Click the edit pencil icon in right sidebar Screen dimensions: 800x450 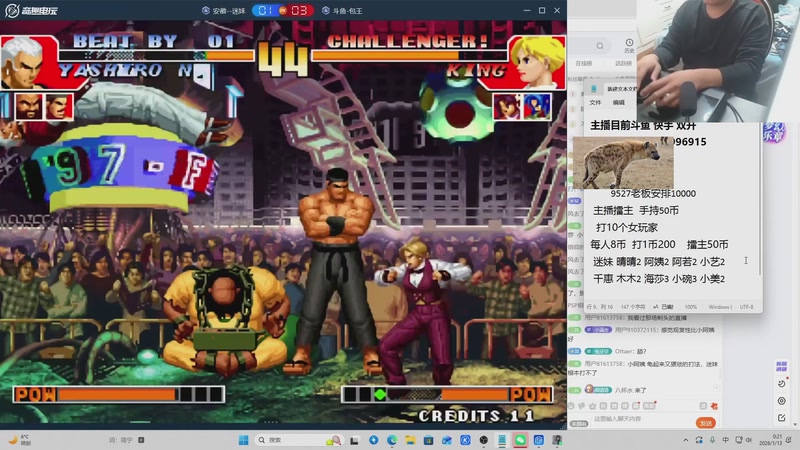pyautogui.click(x=782, y=418)
